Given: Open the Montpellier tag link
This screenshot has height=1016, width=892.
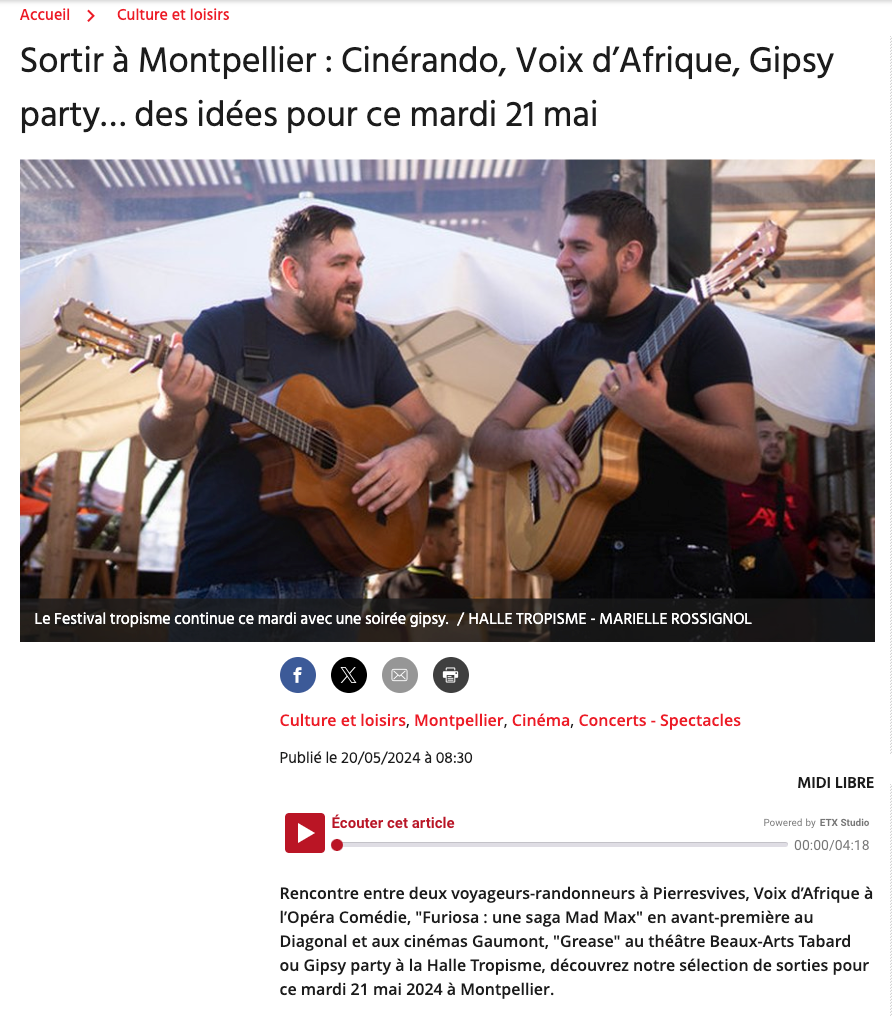Looking at the screenshot, I should pos(459,721).
